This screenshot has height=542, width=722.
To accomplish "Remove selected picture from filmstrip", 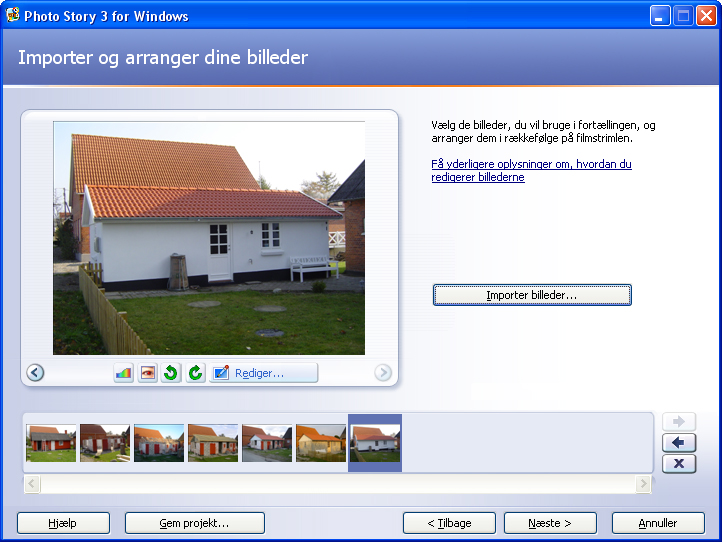I will (x=679, y=463).
